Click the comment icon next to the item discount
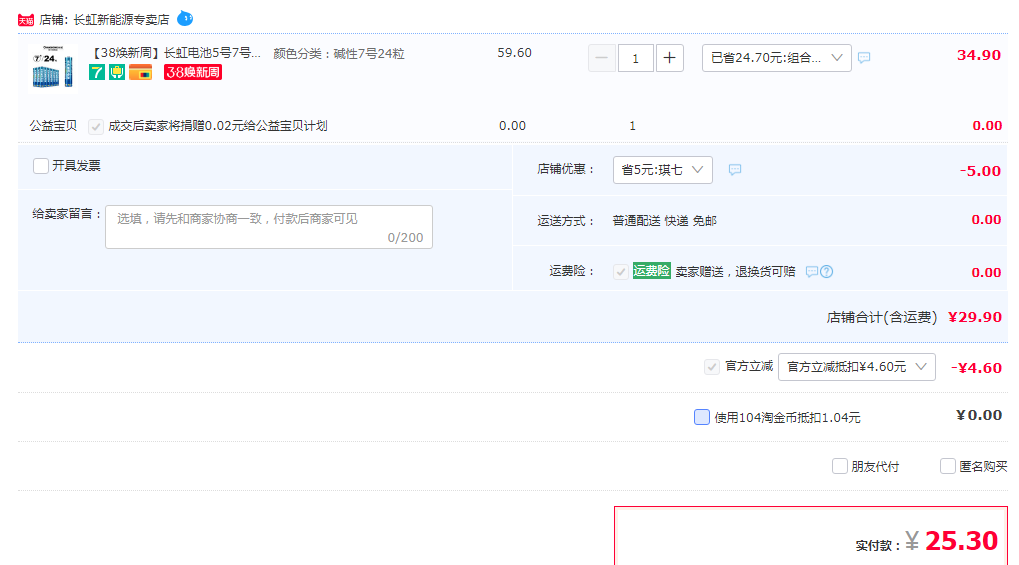The height and width of the screenshot is (565, 1019). [x=864, y=58]
